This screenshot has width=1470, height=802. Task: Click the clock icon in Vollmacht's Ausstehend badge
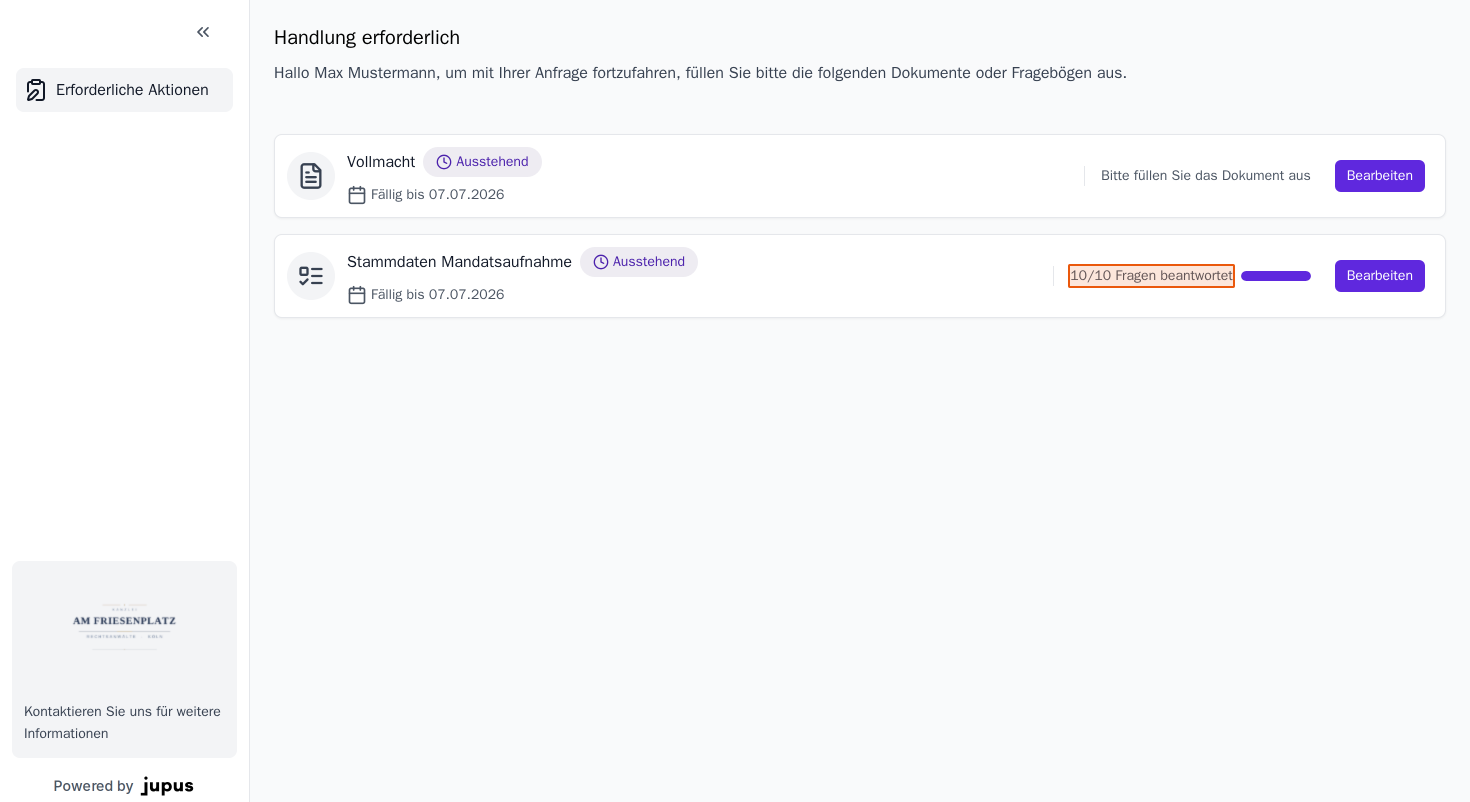click(444, 162)
